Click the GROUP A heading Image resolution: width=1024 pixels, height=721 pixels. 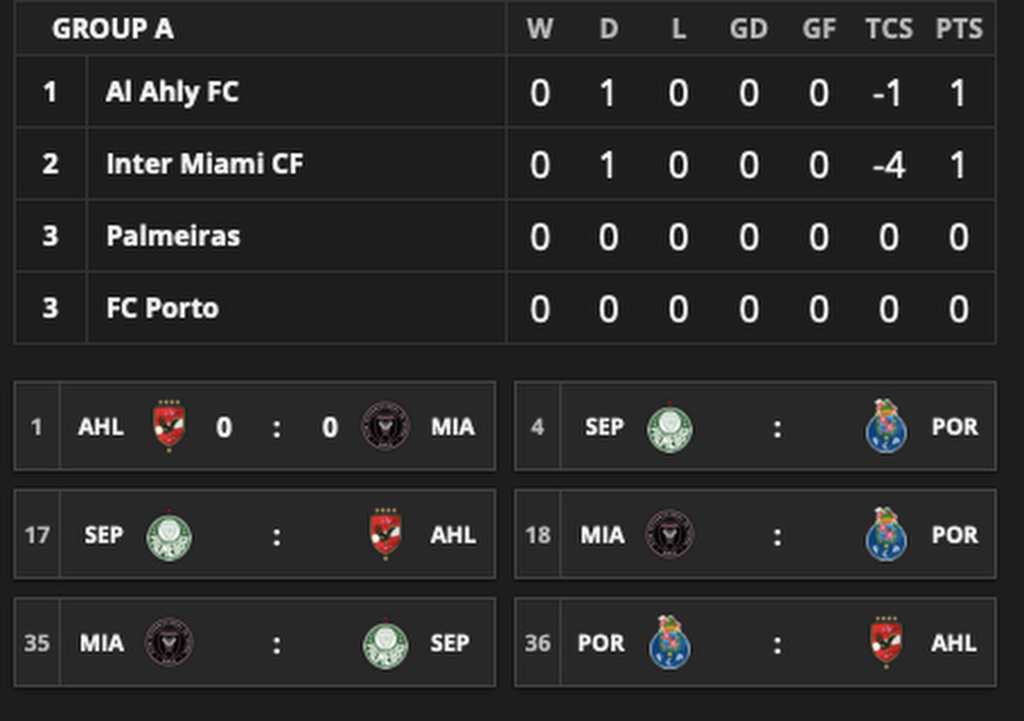[113, 29]
